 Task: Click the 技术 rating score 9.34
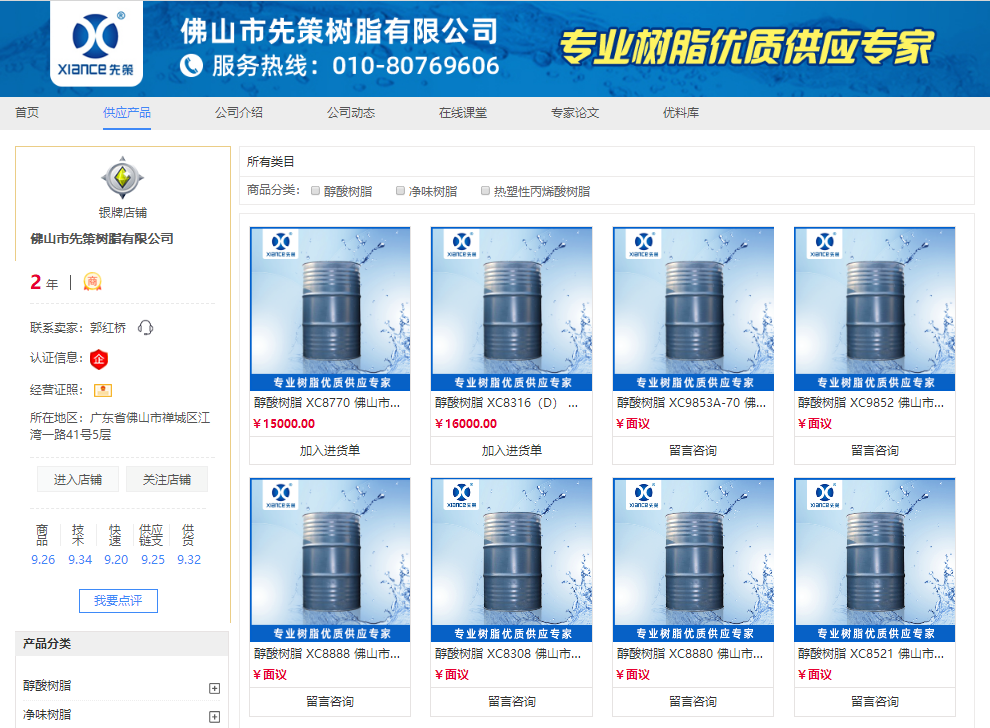pos(80,559)
